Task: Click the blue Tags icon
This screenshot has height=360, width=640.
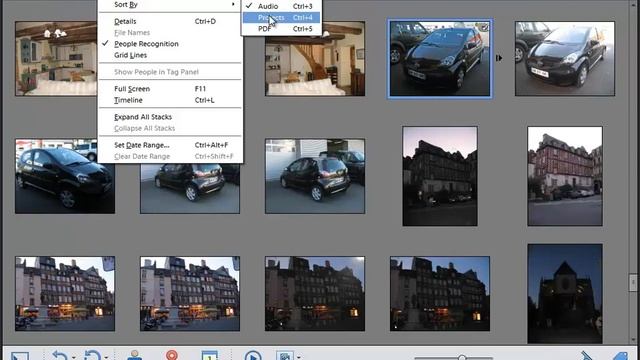Action: tap(620, 356)
